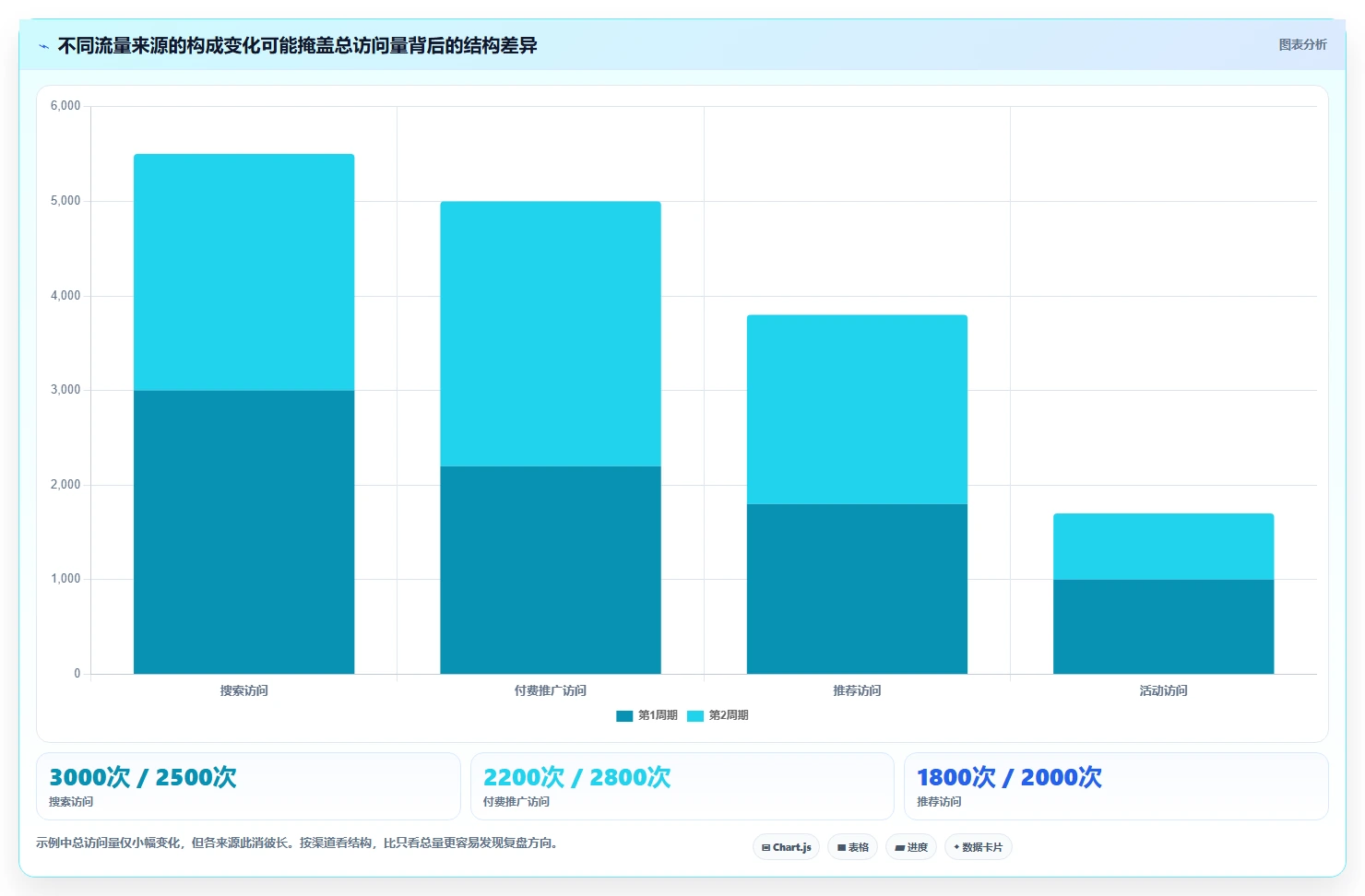Screen dimensions: 1365x896
Task: Click the 4,000 y-axis tick label
Action: (x=65, y=296)
